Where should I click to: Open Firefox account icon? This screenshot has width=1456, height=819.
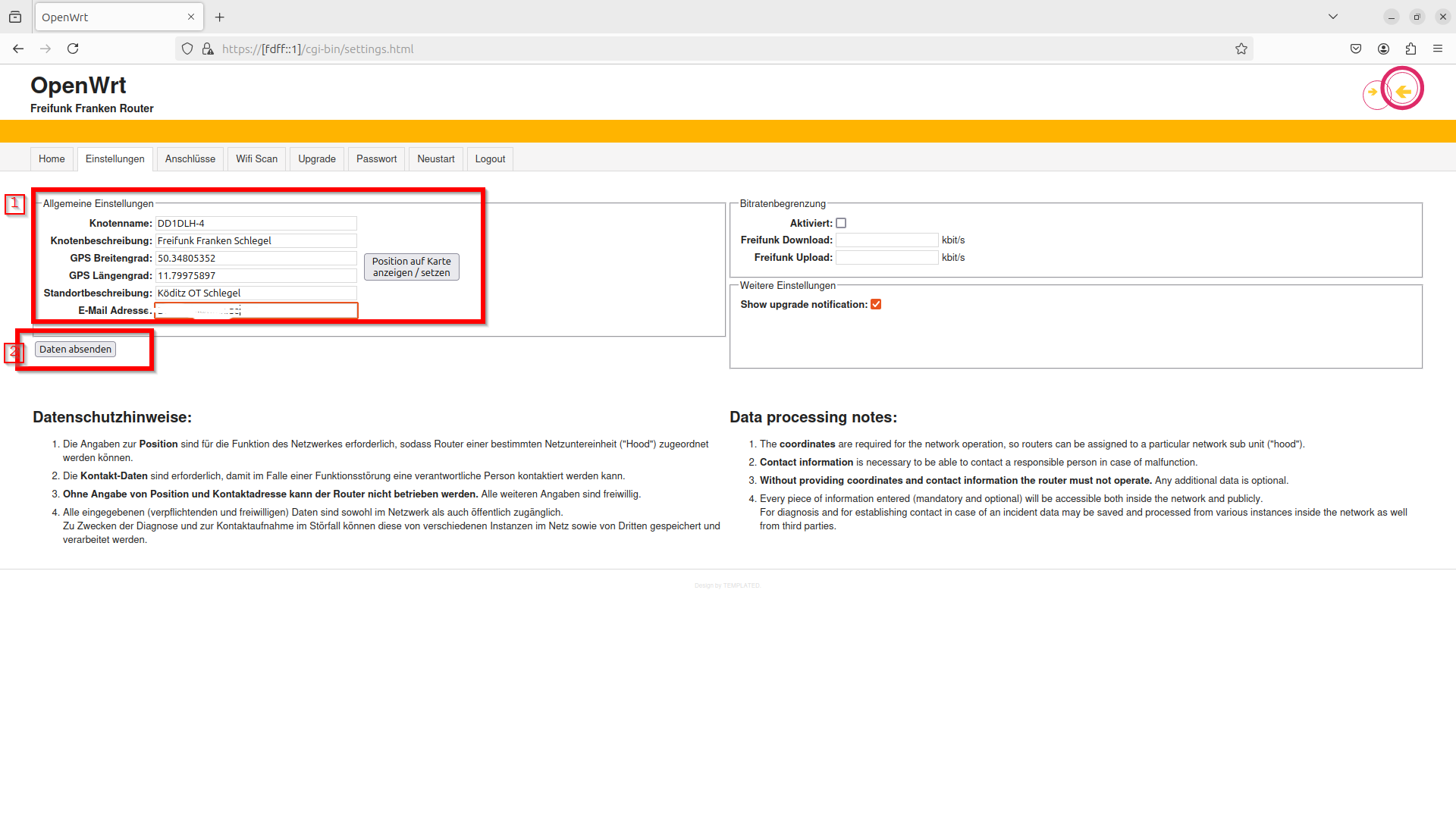pos(1383,49)
